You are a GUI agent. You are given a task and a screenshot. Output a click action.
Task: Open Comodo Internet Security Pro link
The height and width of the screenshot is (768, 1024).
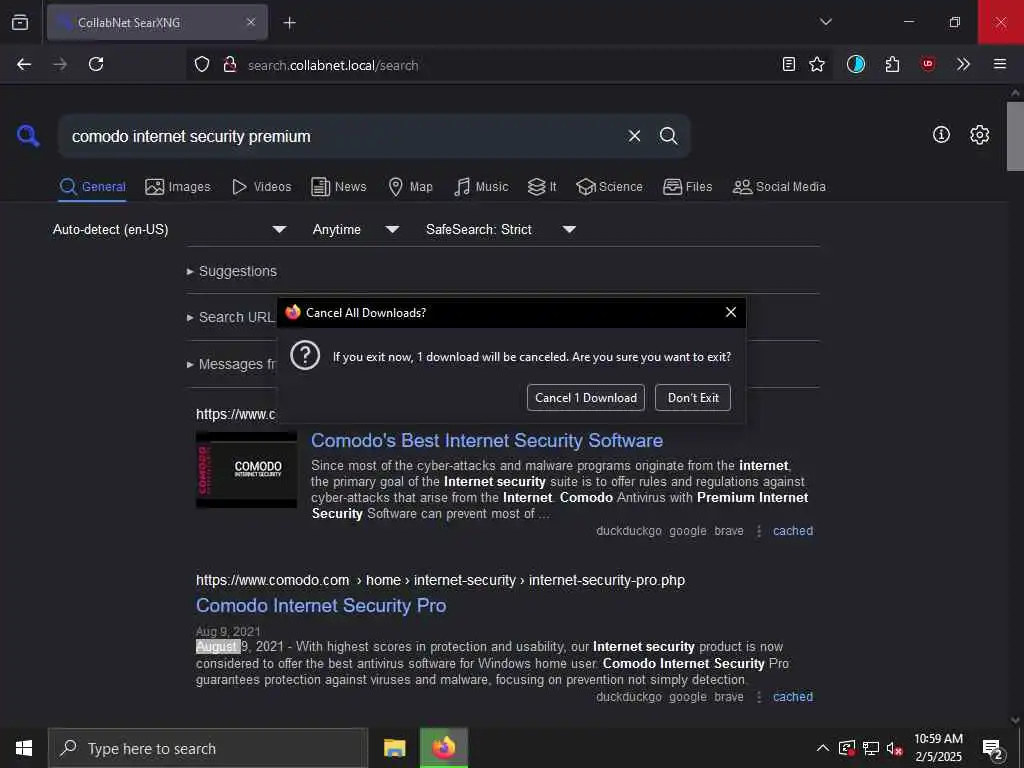[321, 606]
